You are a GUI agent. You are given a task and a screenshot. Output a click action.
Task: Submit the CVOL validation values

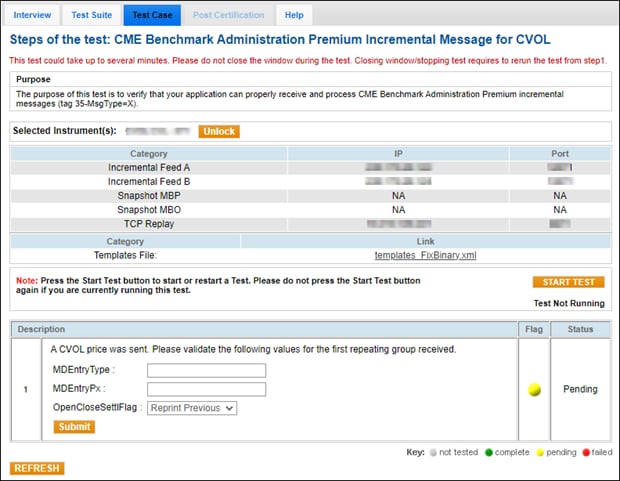[x=74, y=427]
